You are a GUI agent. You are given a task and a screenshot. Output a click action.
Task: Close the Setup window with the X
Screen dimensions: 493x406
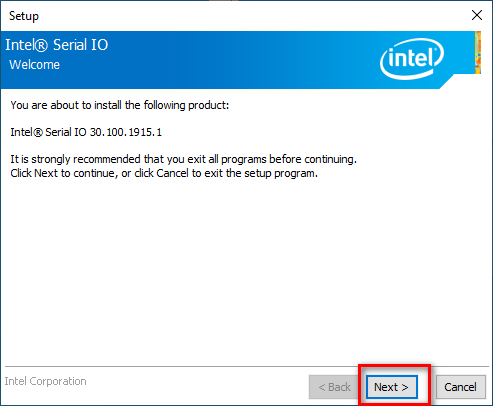pyautogui.click(x=477, y=15)
